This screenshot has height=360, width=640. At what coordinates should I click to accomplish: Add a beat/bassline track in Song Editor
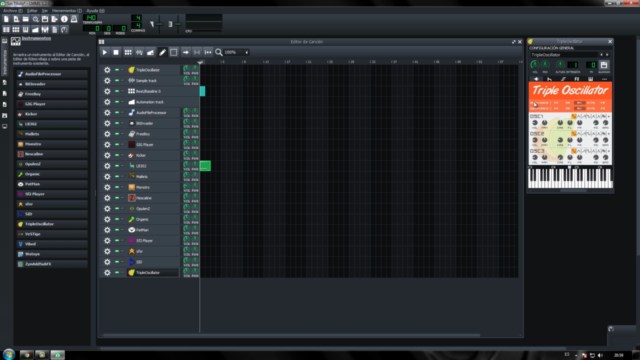point(128,52)
